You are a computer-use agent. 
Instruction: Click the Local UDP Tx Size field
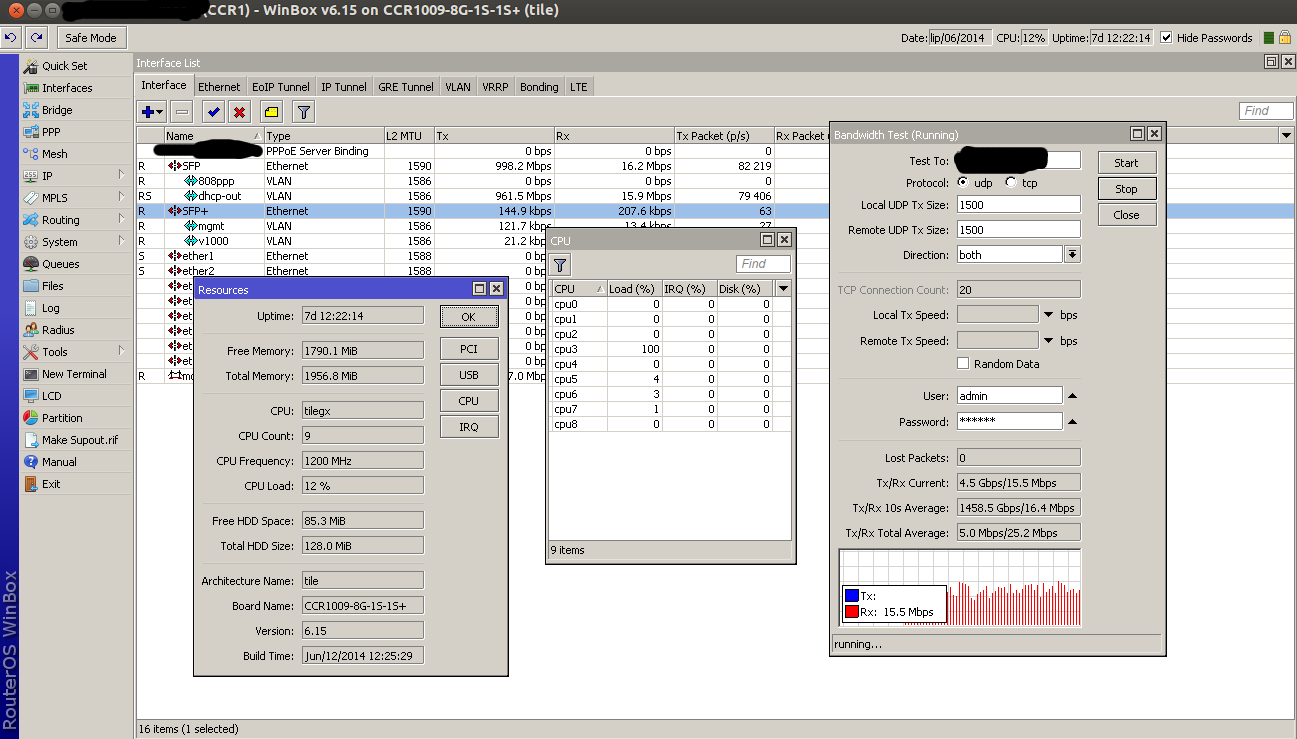pyautogui.click(x=1018, y=205)
